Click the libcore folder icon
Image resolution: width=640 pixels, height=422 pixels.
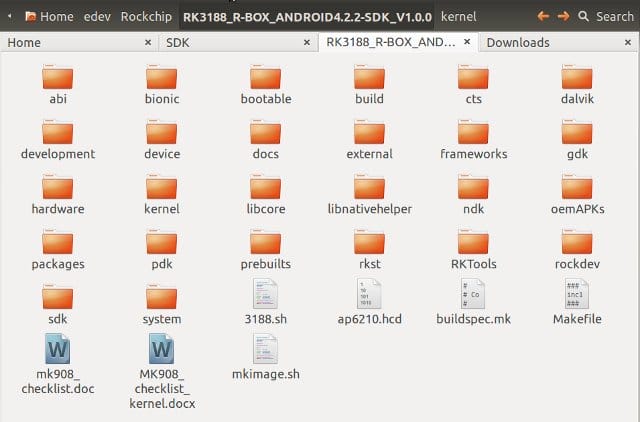(x=265, y=187)
